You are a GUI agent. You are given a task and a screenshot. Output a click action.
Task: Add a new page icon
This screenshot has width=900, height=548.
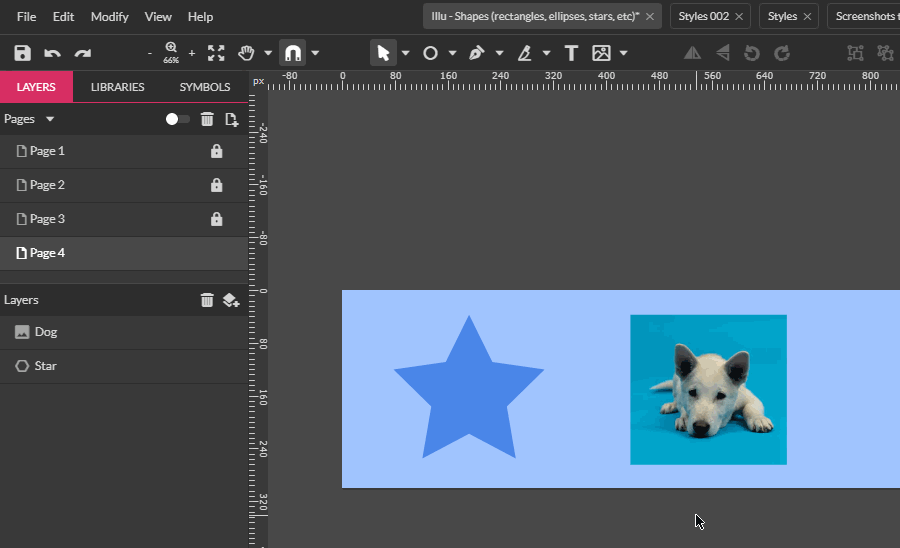click(x=231, y=119)
